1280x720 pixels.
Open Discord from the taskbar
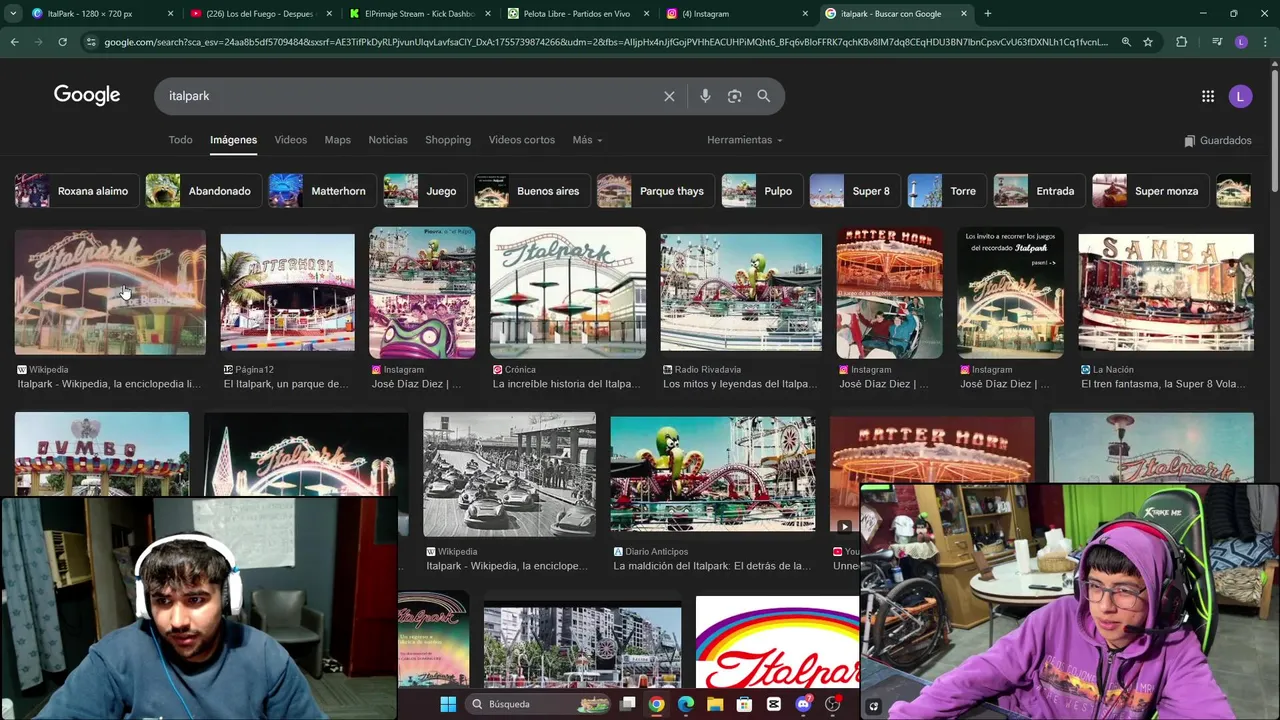(x=803, y=704)
